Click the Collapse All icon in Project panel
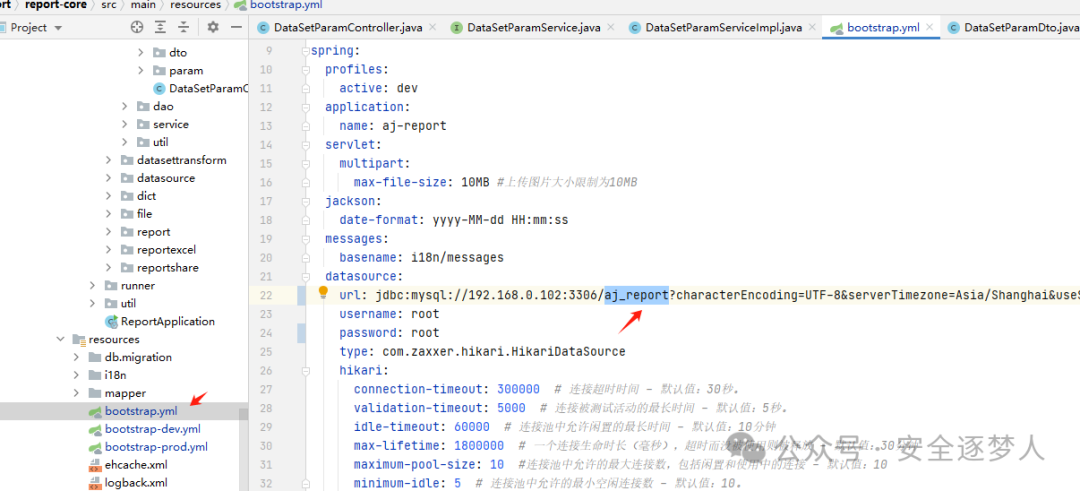 coord(183,28)
